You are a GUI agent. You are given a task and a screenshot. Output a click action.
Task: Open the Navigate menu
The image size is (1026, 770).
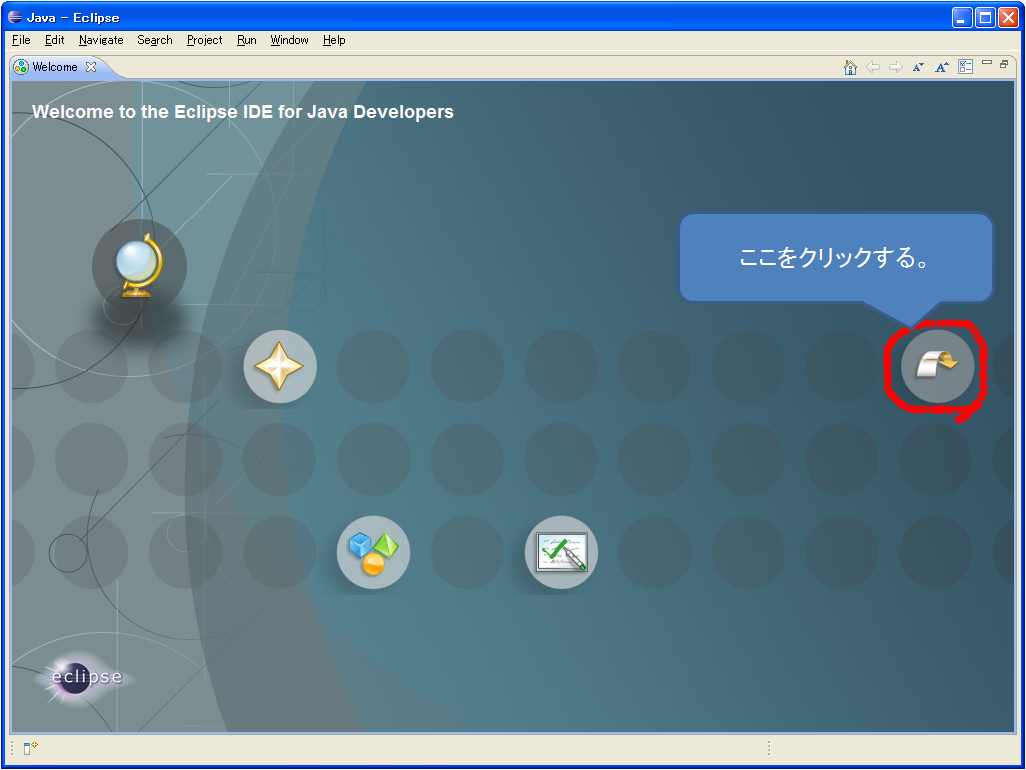[x=101, y=40]
